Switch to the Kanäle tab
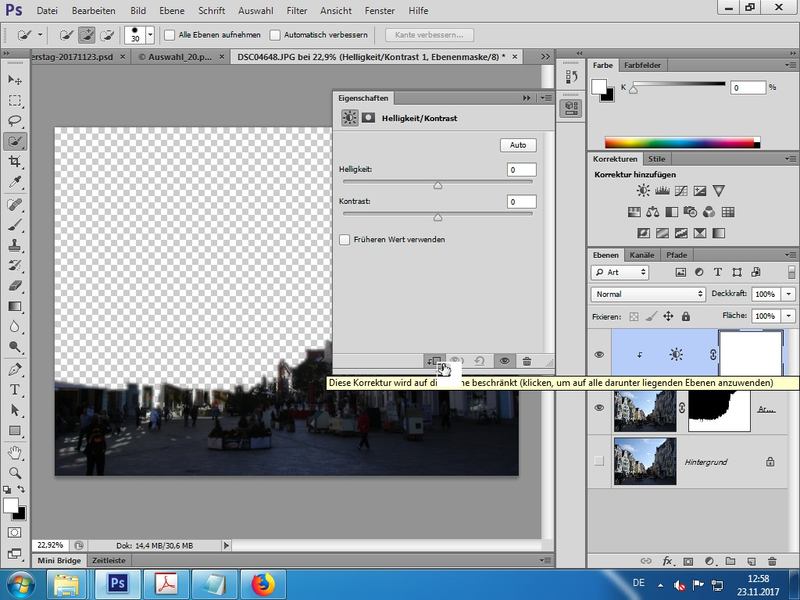 642,255
